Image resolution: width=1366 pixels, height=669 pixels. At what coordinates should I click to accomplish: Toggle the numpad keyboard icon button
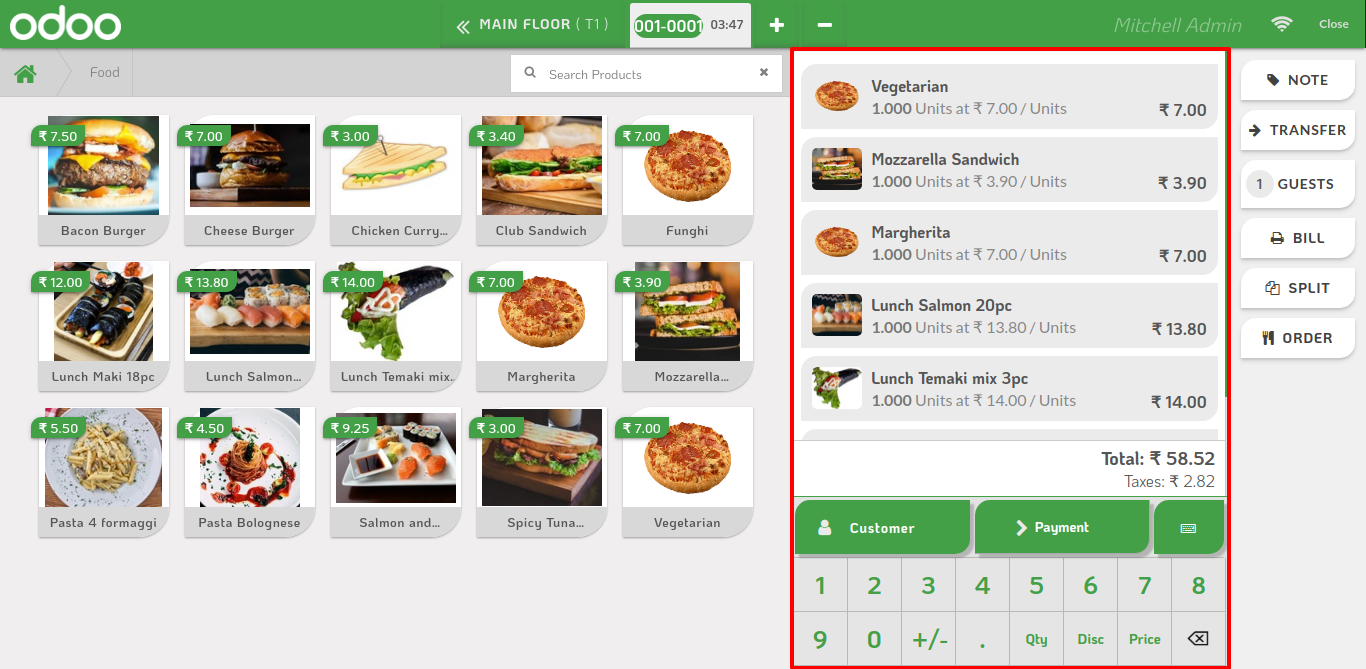(x=1189, y=527)
